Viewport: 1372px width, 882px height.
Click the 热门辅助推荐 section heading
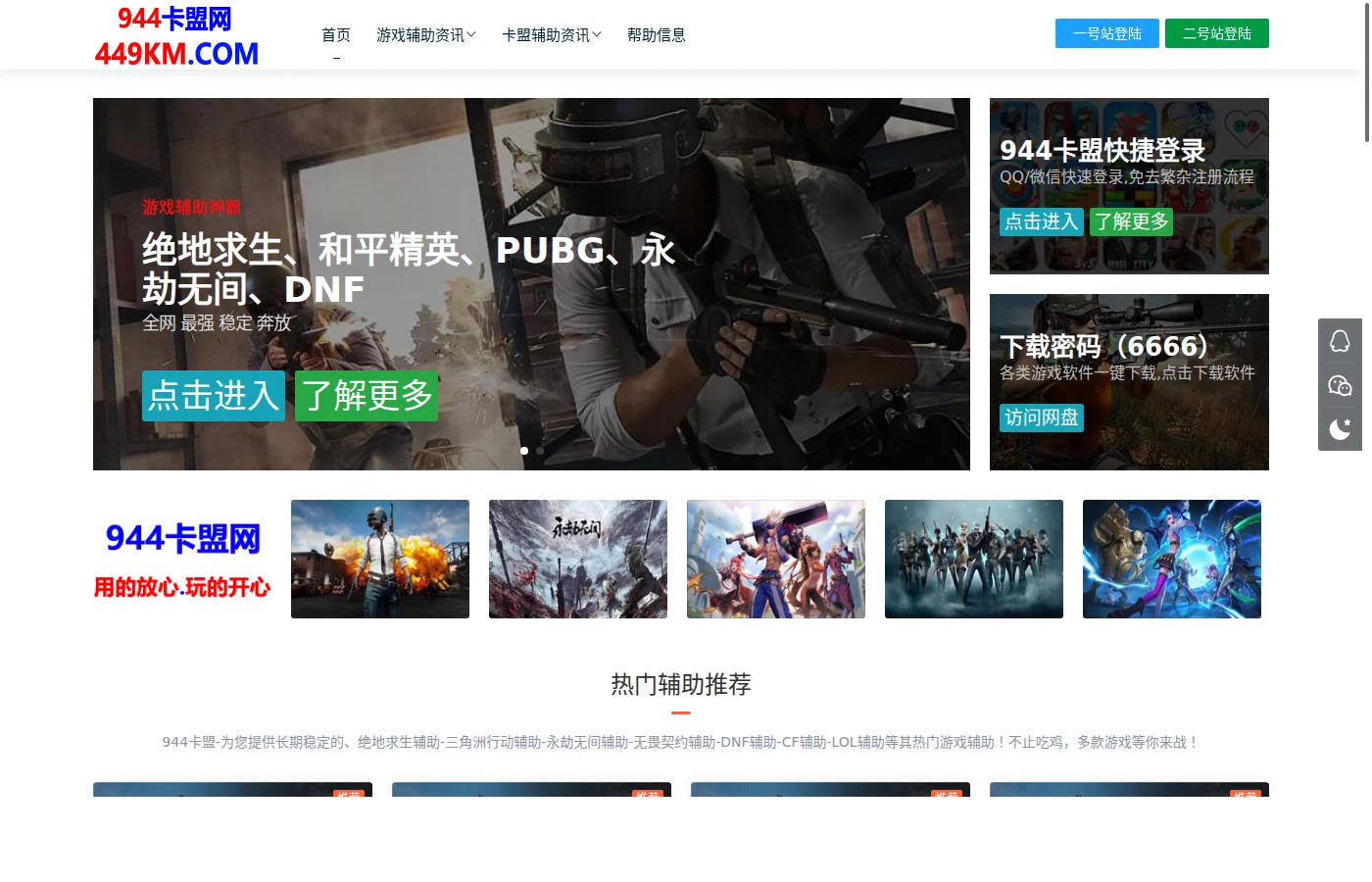[681, 684]
